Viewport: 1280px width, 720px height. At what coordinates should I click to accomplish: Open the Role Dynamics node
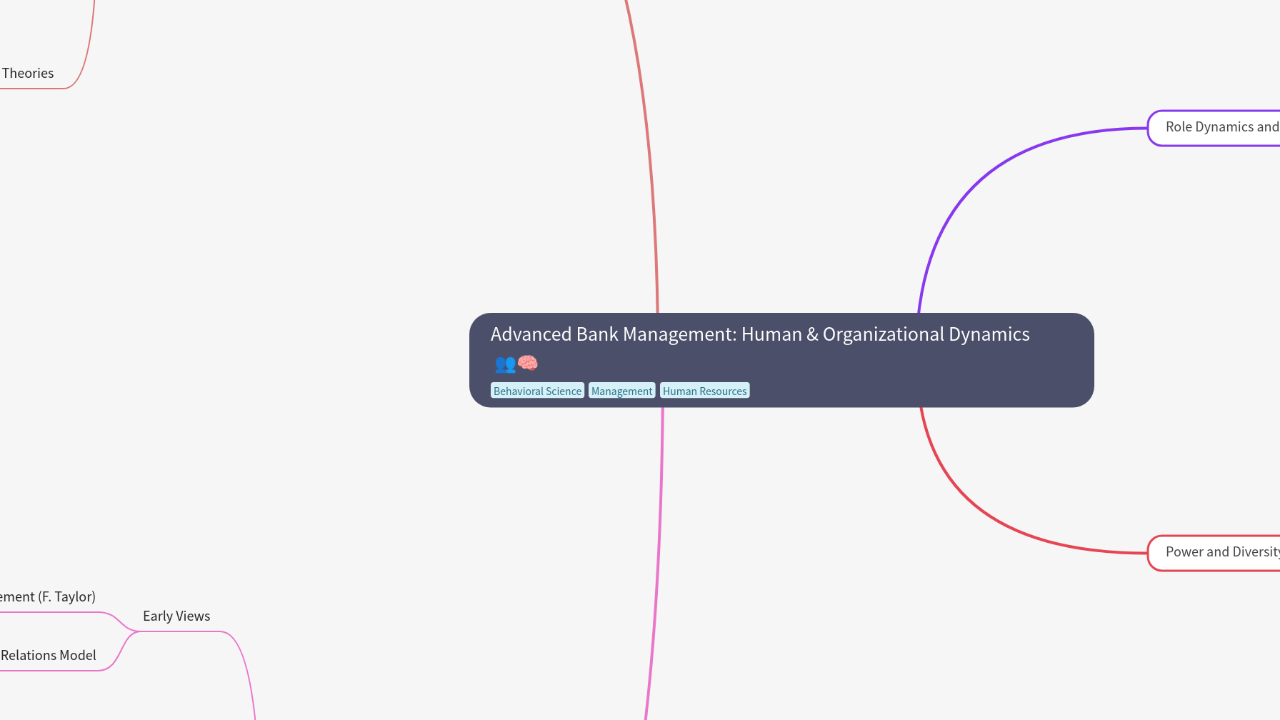point(1220,127)
